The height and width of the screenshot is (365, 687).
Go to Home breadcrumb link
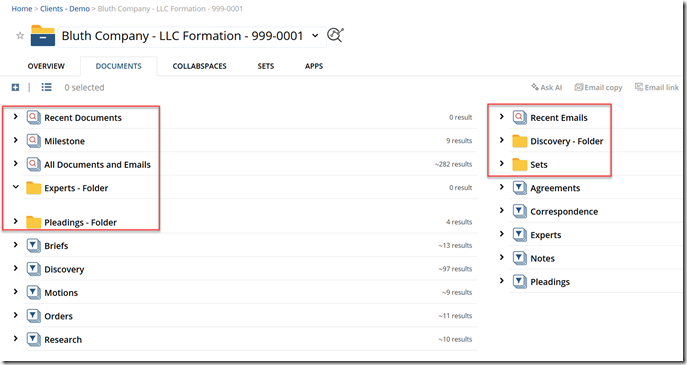21,9
